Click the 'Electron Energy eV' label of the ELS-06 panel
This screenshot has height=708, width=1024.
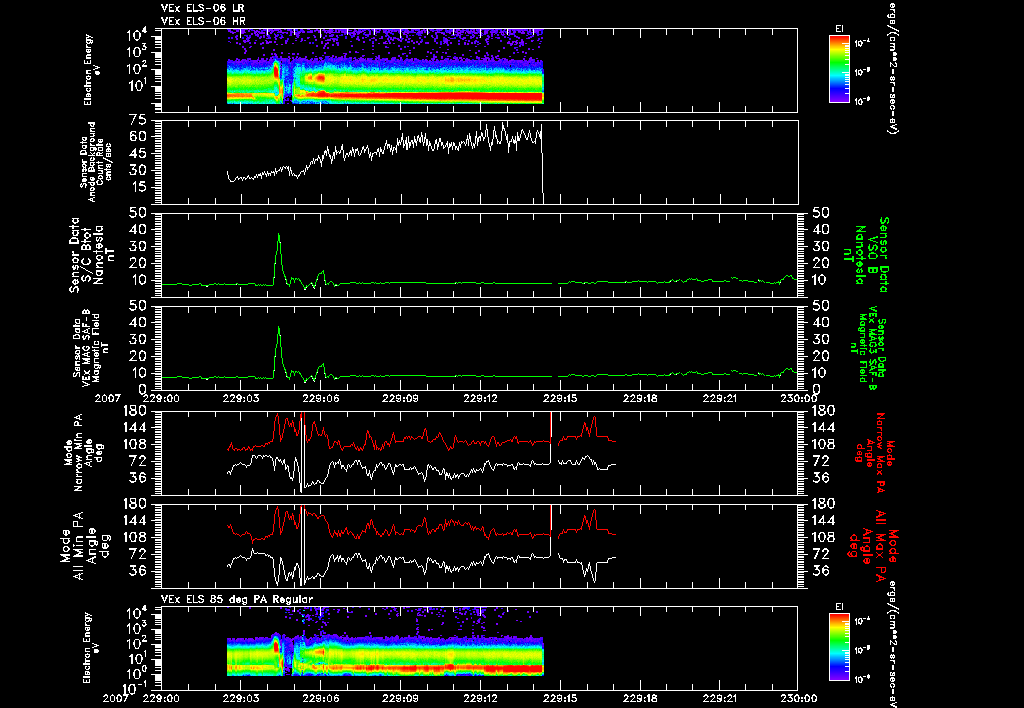(93, 70)
